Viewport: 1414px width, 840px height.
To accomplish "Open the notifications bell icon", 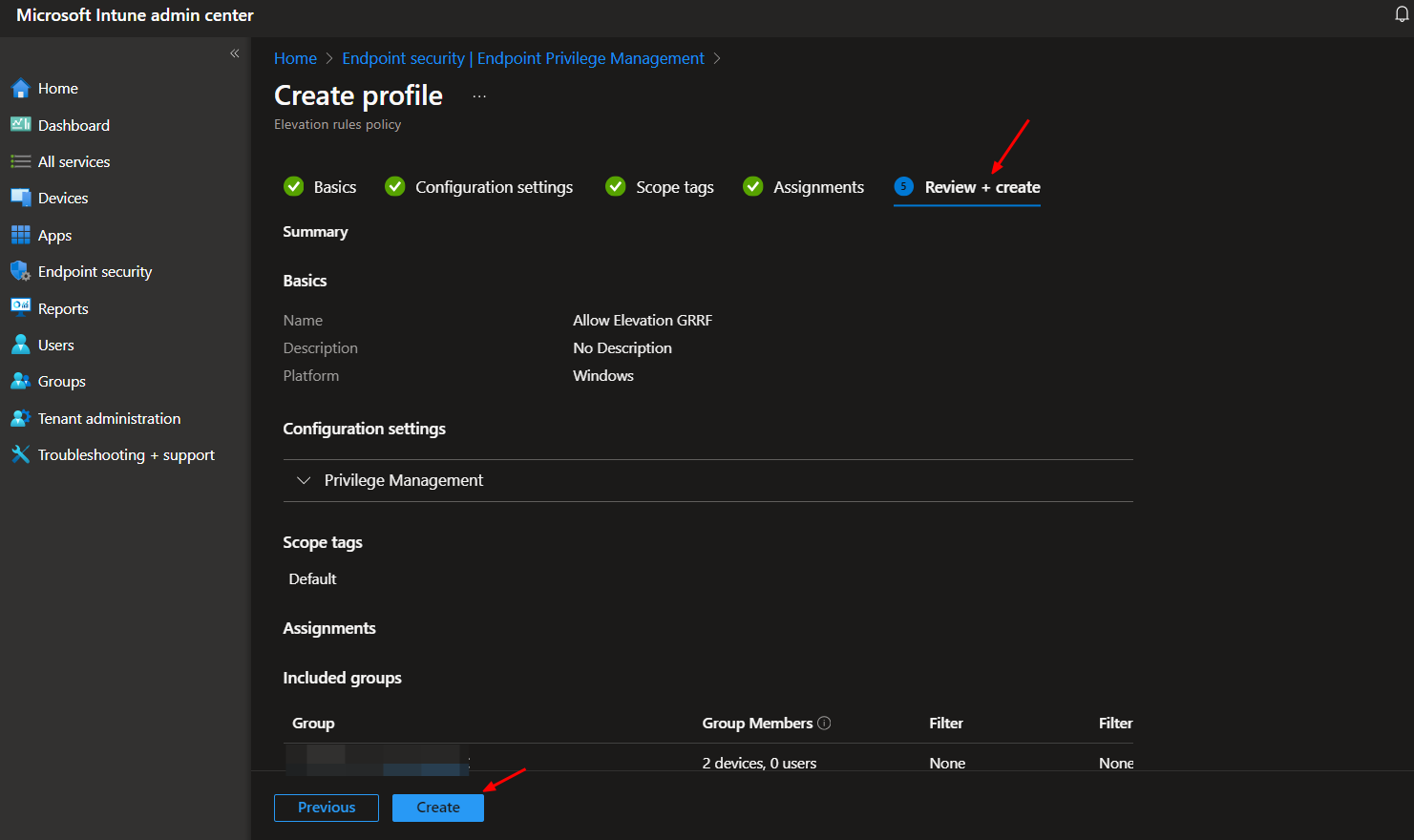I will click(x=1402, y=14).
